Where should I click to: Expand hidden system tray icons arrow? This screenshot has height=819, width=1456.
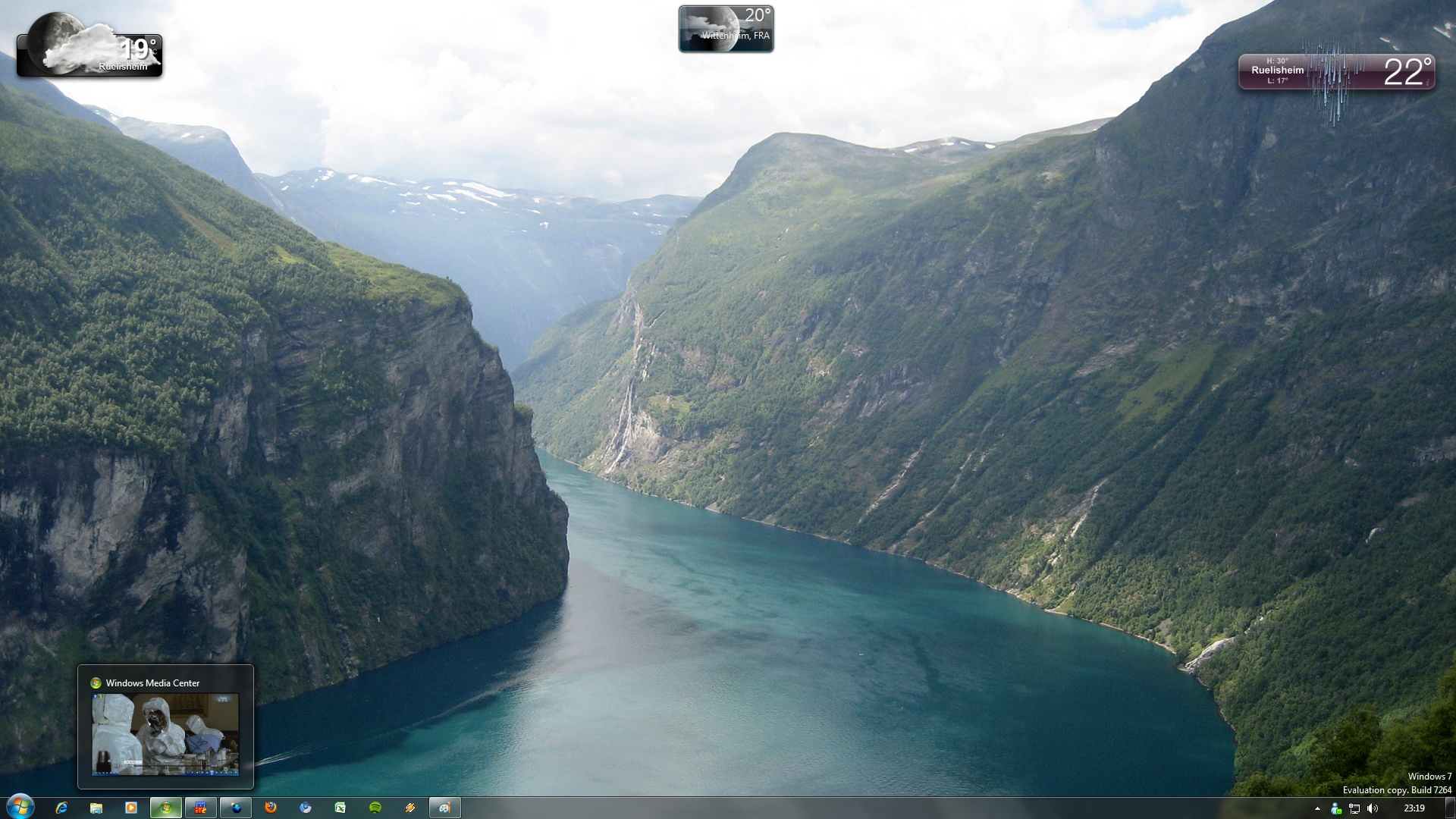click(x=1317, y=808)
